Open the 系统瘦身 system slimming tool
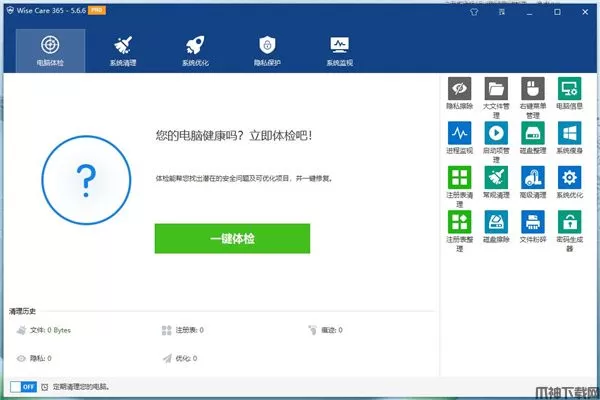This screenshot has width=600, height=400. [569, 132]
